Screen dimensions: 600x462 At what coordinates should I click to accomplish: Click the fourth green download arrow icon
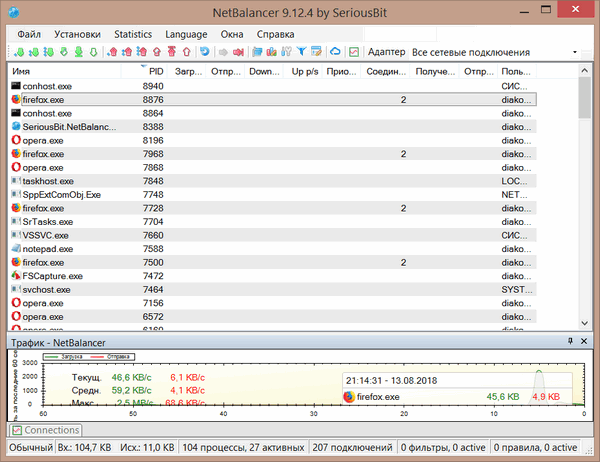pyautogui.click(x=64, y=52)
